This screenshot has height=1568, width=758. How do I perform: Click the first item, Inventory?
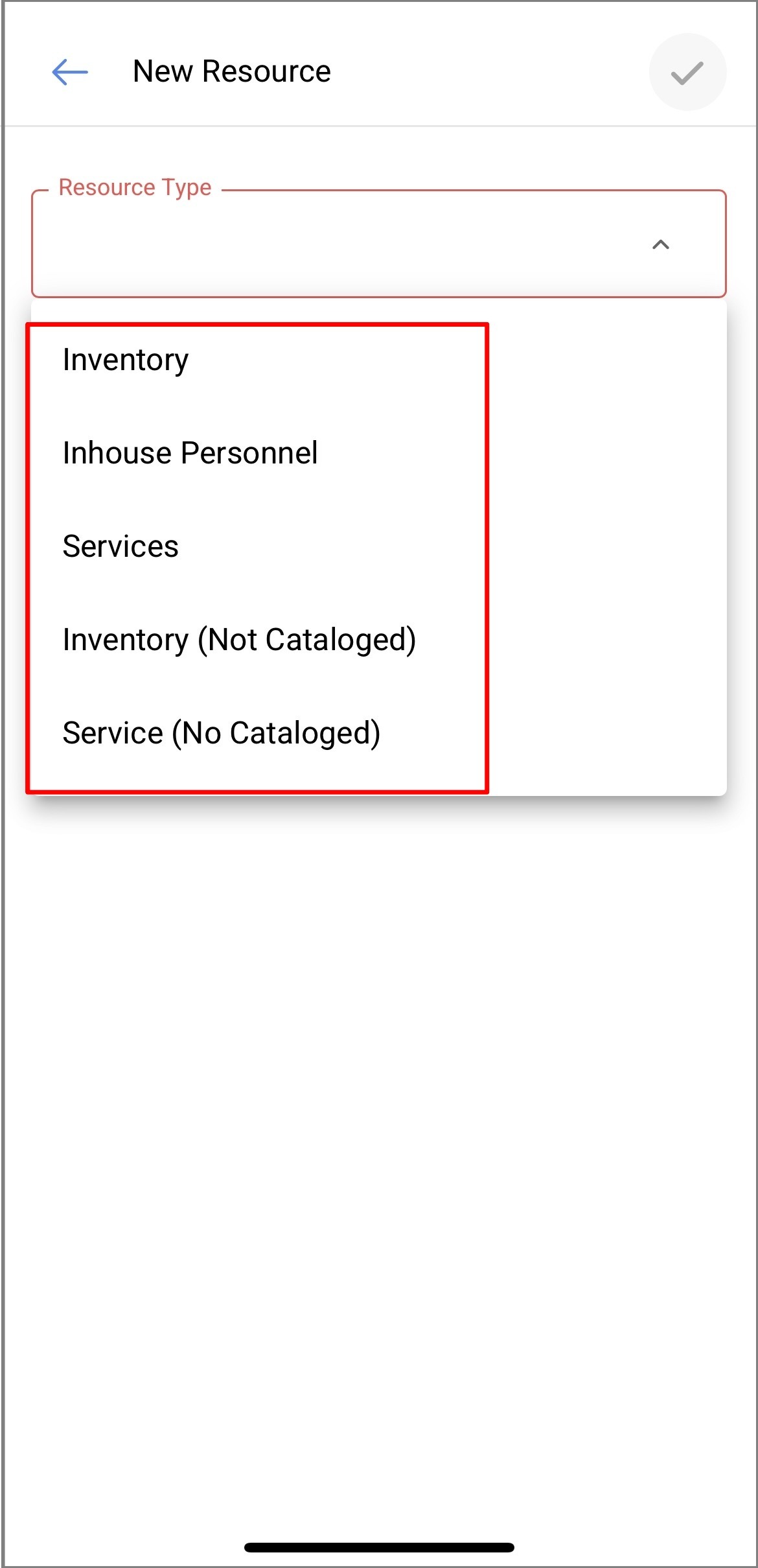126,360
